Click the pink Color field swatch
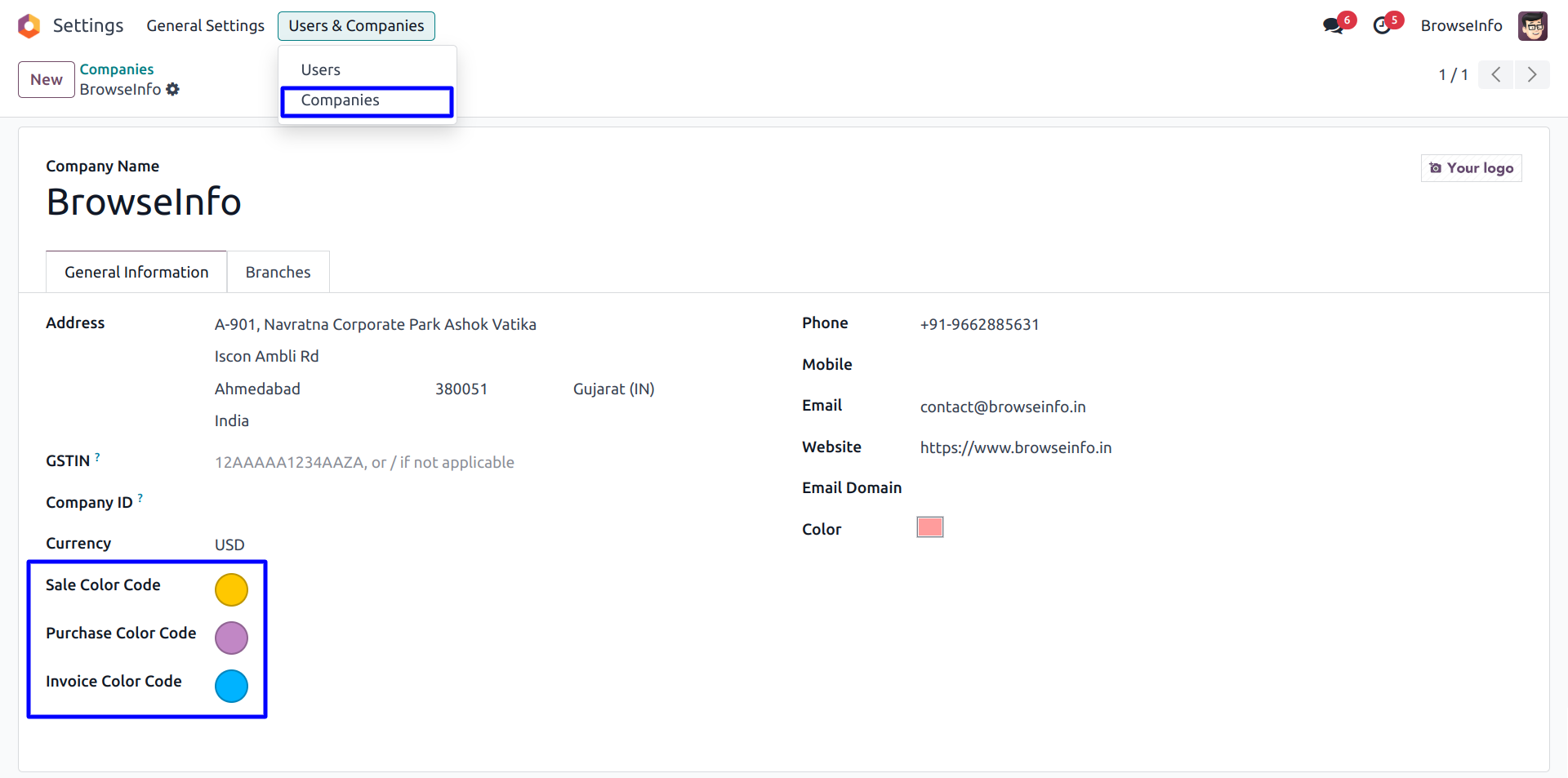Screen dimensions: 1568x778 [930, 527]
